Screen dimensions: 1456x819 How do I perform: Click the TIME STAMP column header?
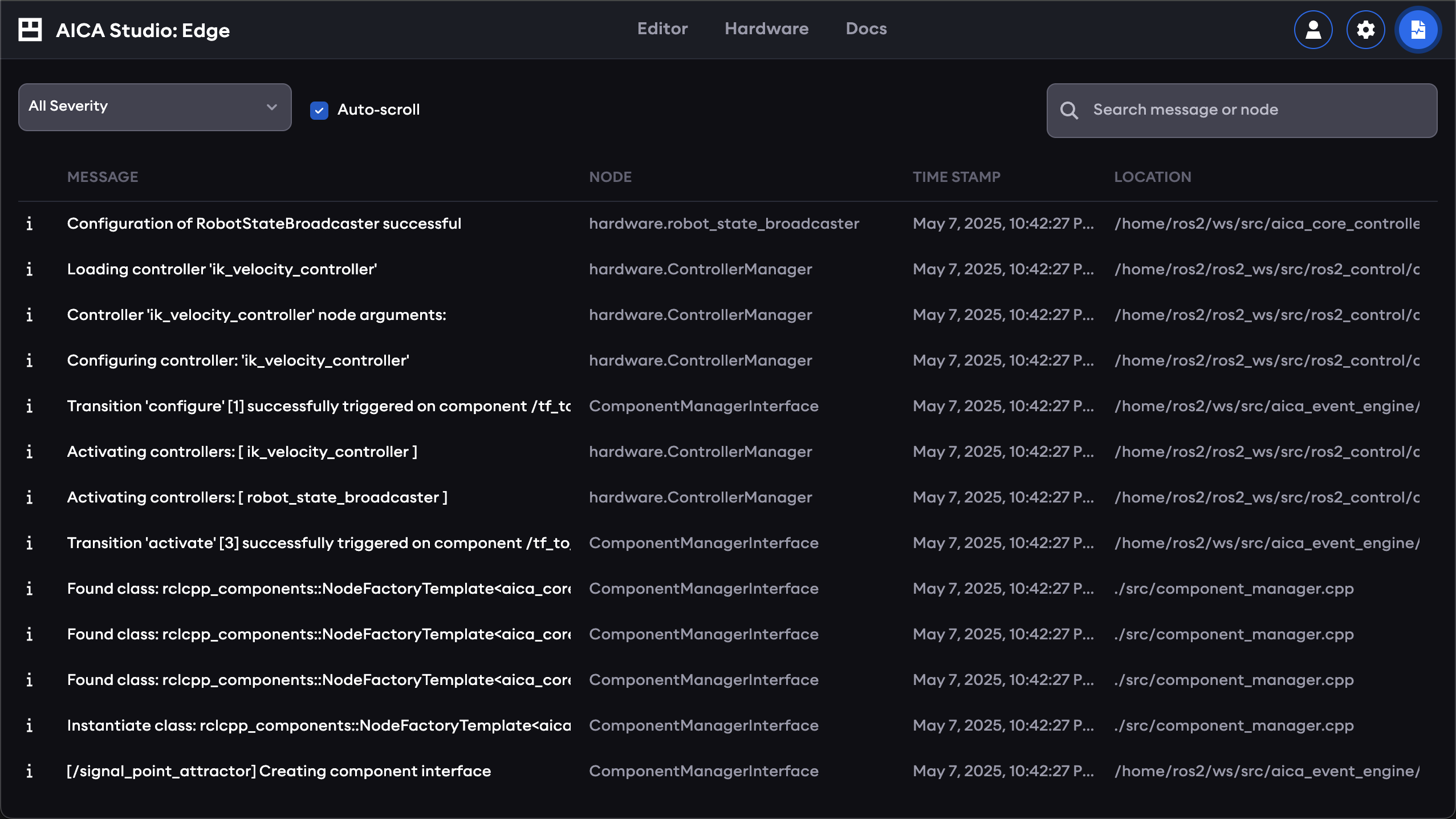957,177
